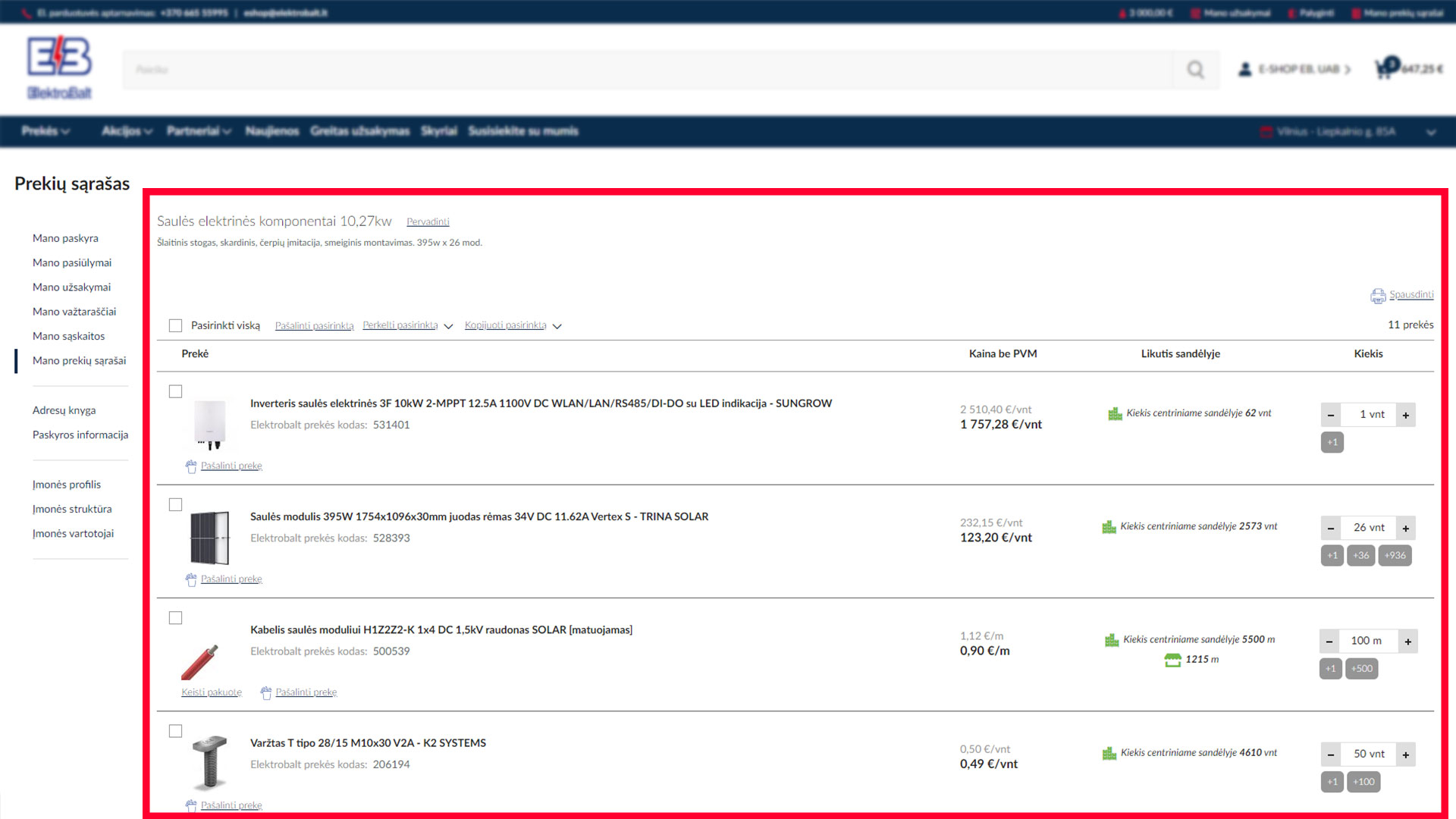Click the printer icon next to Spausdinti
1456x819 pixels.
[x=1377, y=296]
